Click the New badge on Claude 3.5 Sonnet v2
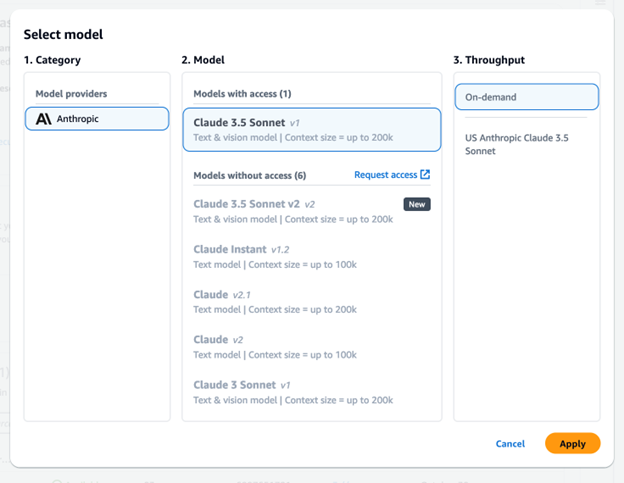624x483 pixels. [x=417, y=204]
